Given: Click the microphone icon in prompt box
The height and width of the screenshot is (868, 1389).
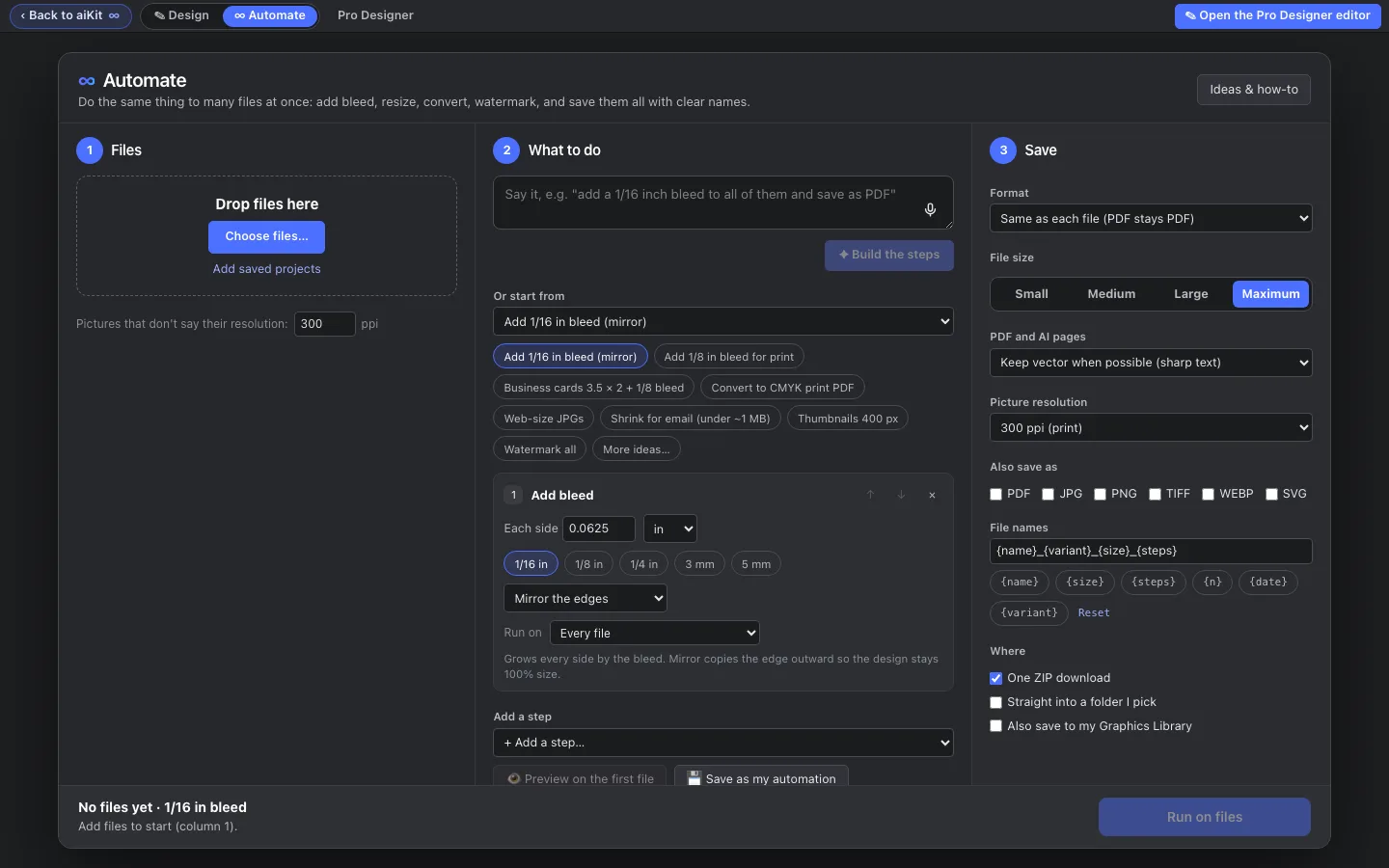Looking at the screenshot, I should pyautogui.click(x=930, y=209).
